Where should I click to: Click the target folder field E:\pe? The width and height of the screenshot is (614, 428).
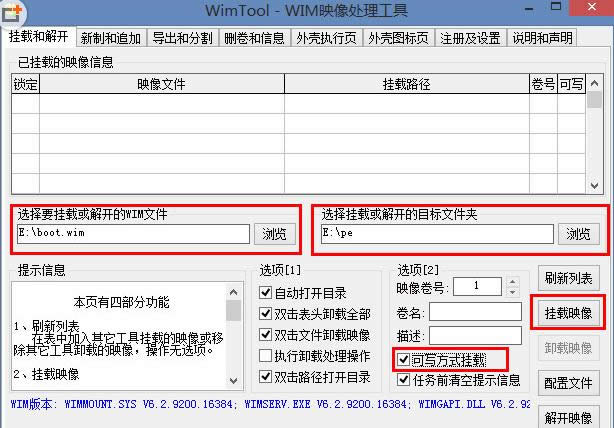(x=437, y=234)
